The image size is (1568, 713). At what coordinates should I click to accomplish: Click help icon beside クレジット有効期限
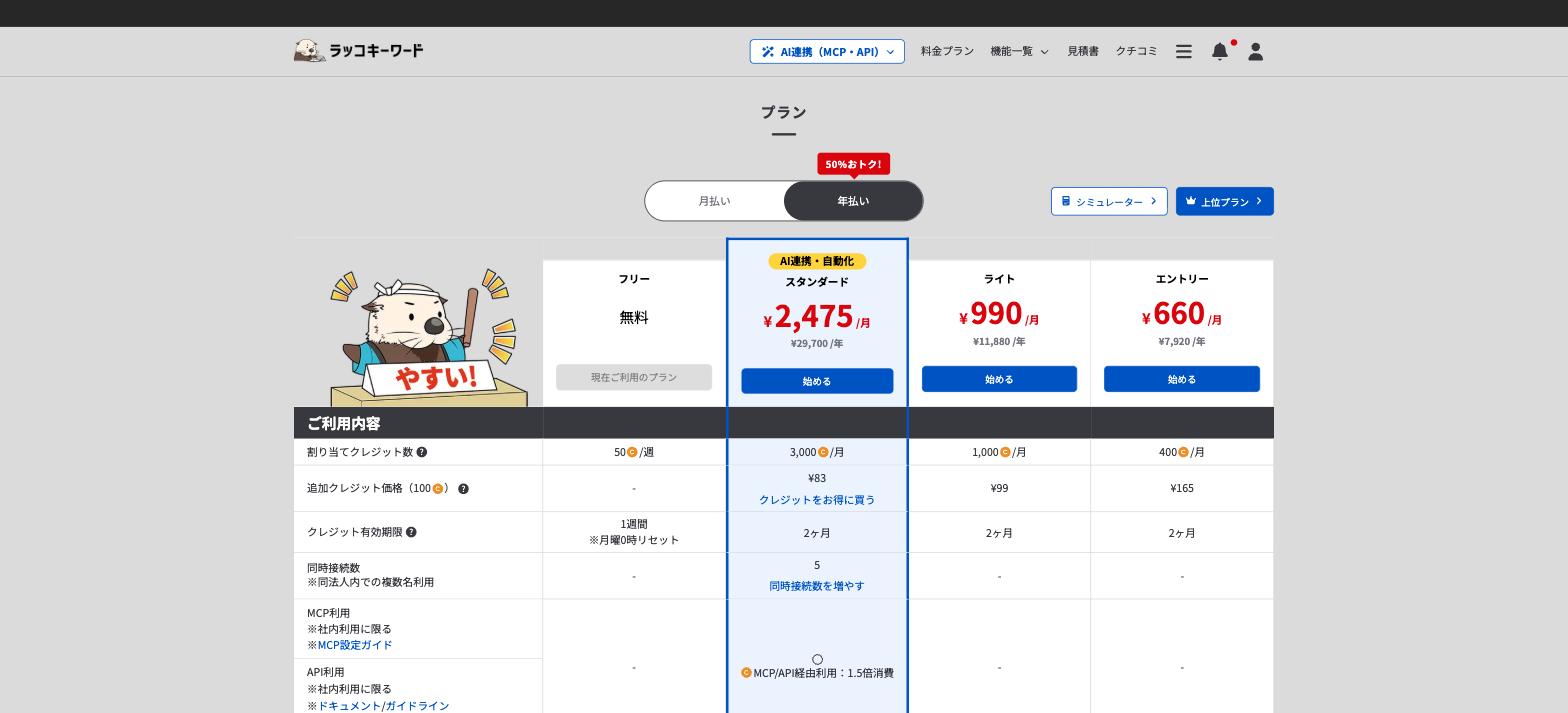(411, 532)
